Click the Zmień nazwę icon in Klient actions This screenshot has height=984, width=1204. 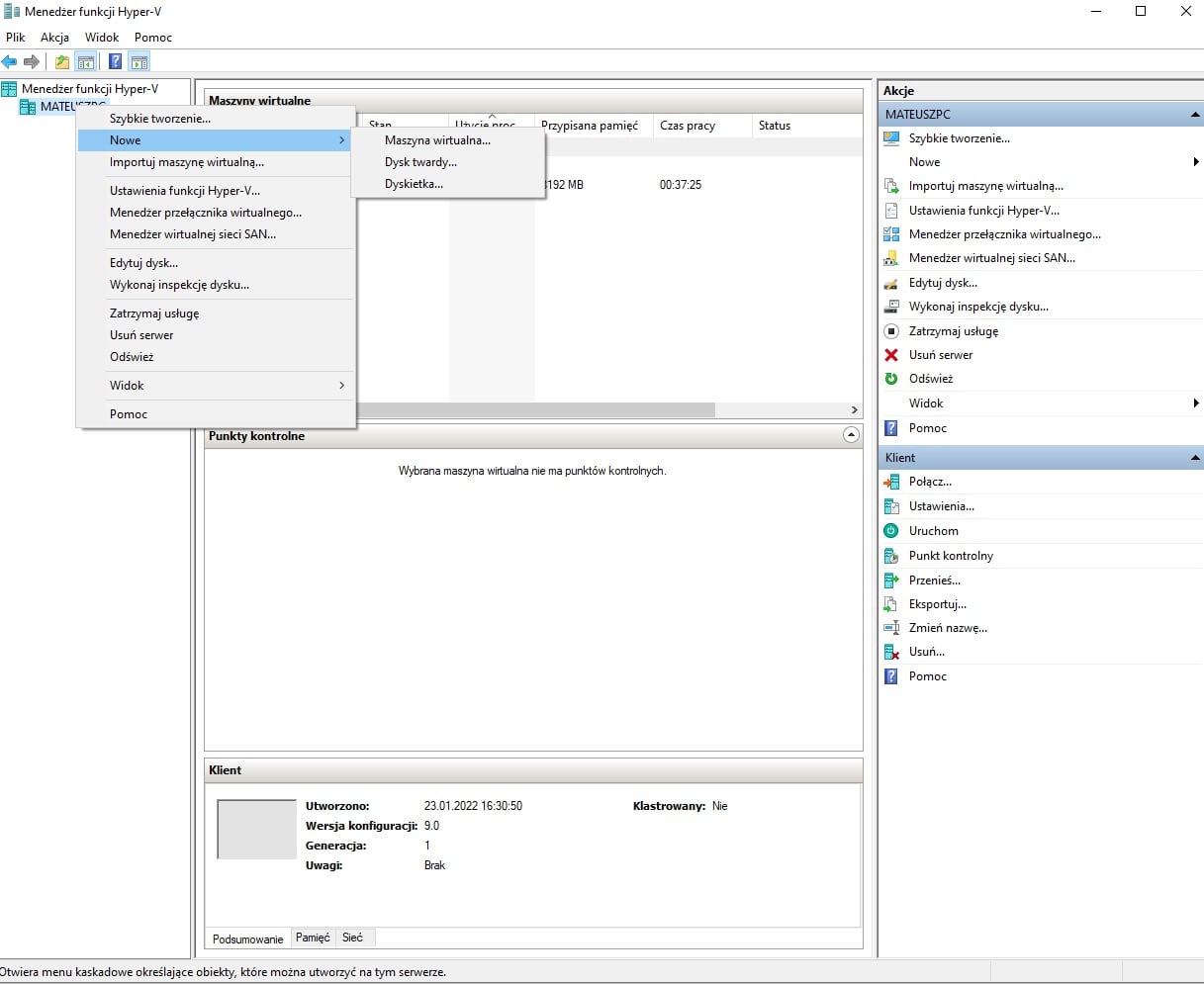pyautogui.click(x=891, y=628)
